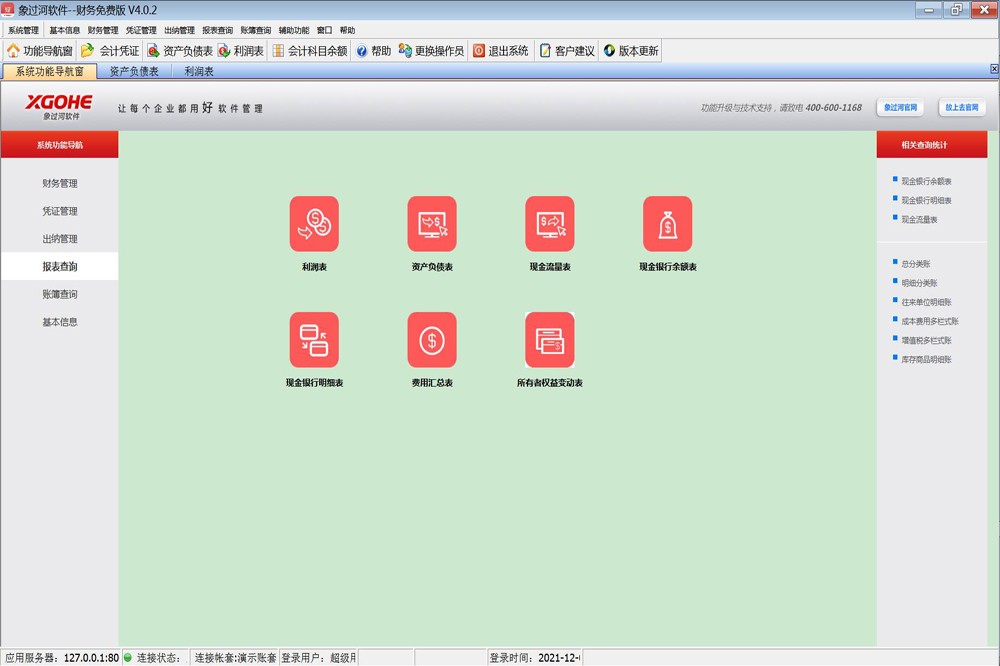Open the 费用汇总表 dollar-coin icon
1000x666 pixels.
click(x=432, y=340)
